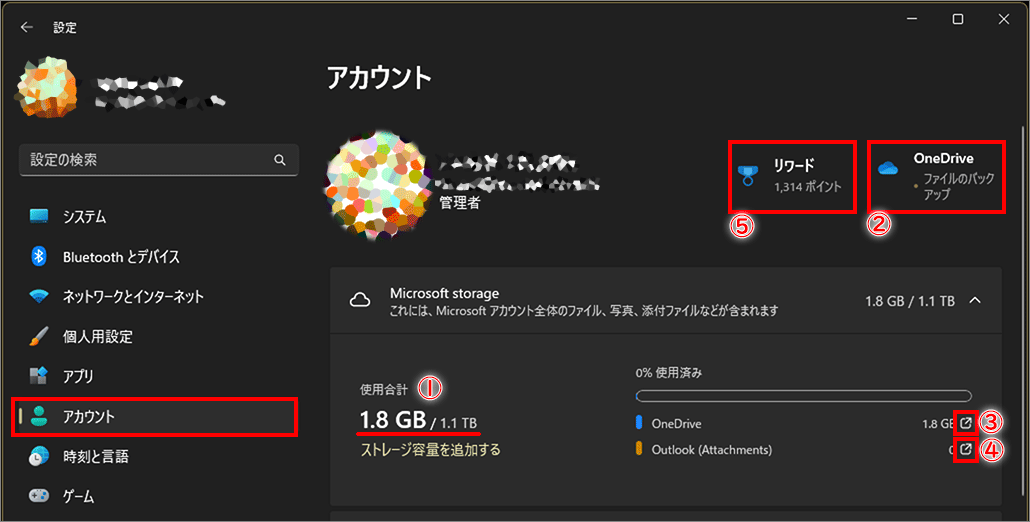Click the game controller icon in sidebar

39,496
